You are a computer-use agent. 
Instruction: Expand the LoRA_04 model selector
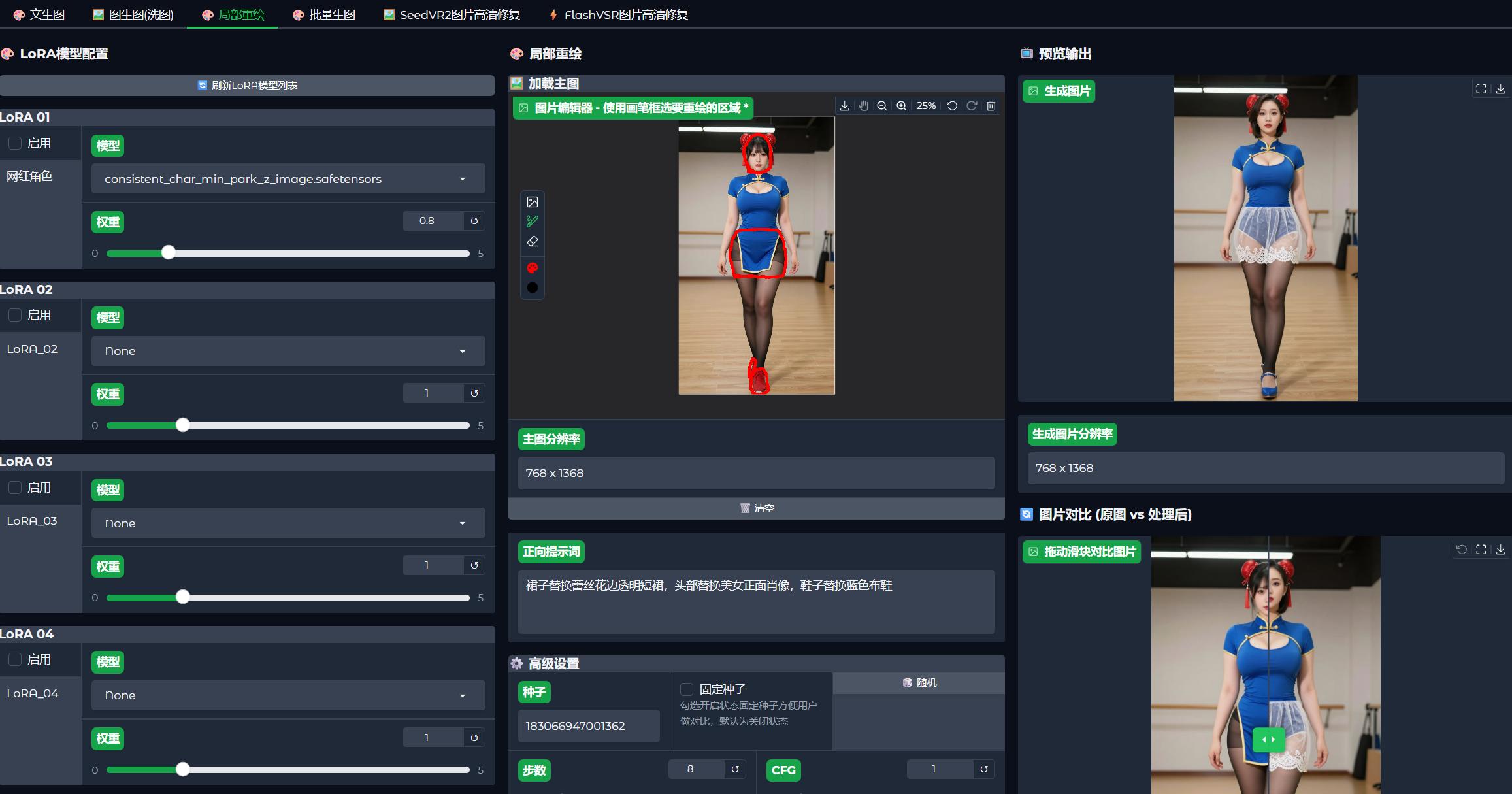click(x=288, y=695)
